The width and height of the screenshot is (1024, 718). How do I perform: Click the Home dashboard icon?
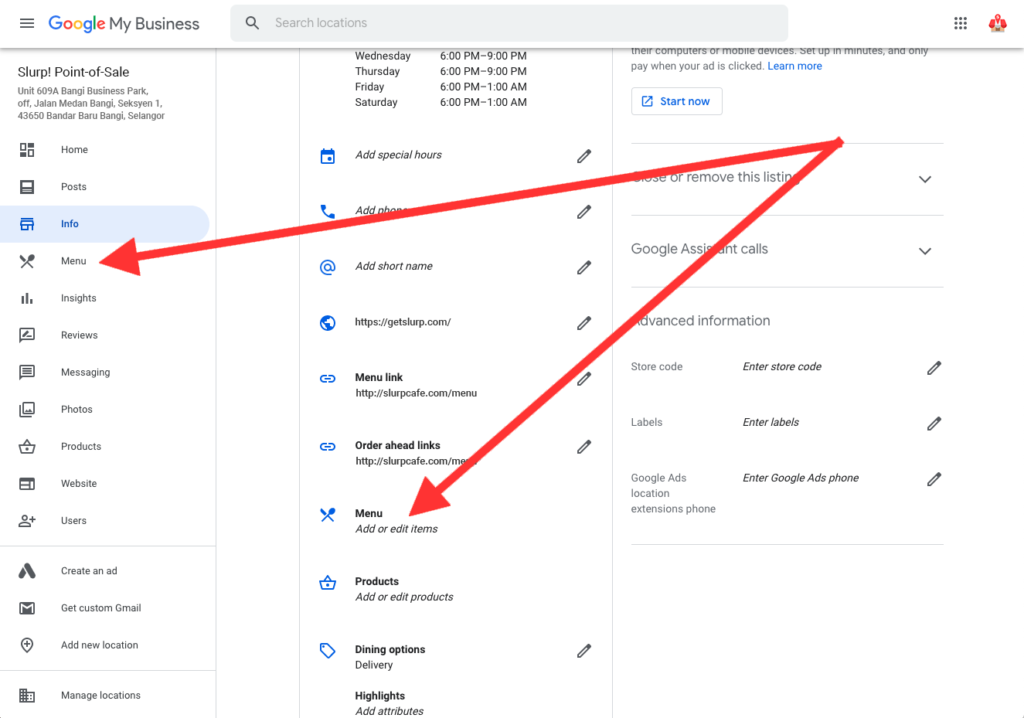(x=27, y=150)
